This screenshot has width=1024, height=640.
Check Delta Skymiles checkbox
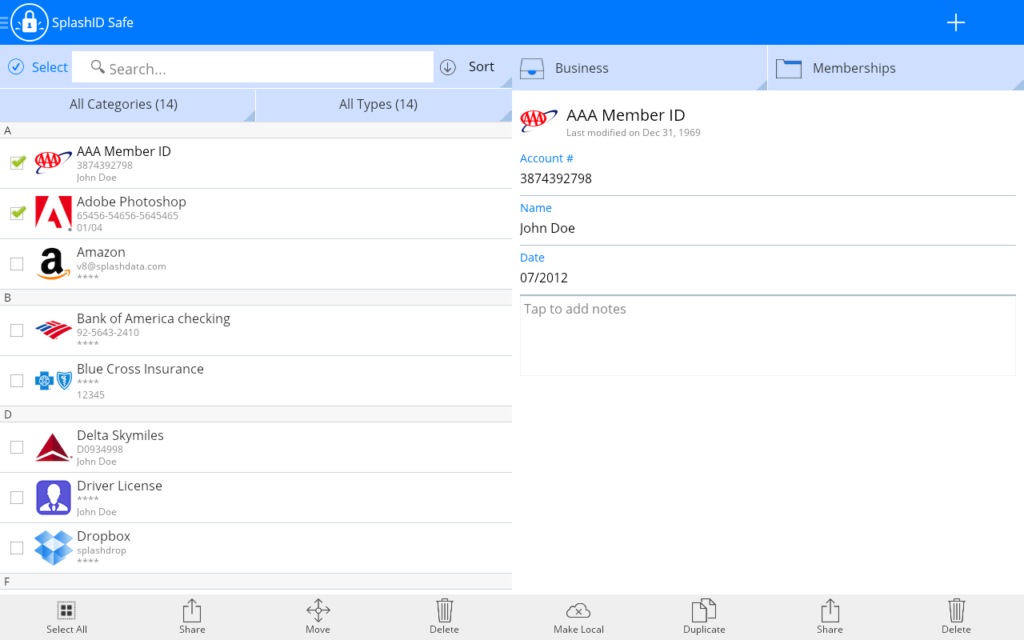click(x=17, y=447)
